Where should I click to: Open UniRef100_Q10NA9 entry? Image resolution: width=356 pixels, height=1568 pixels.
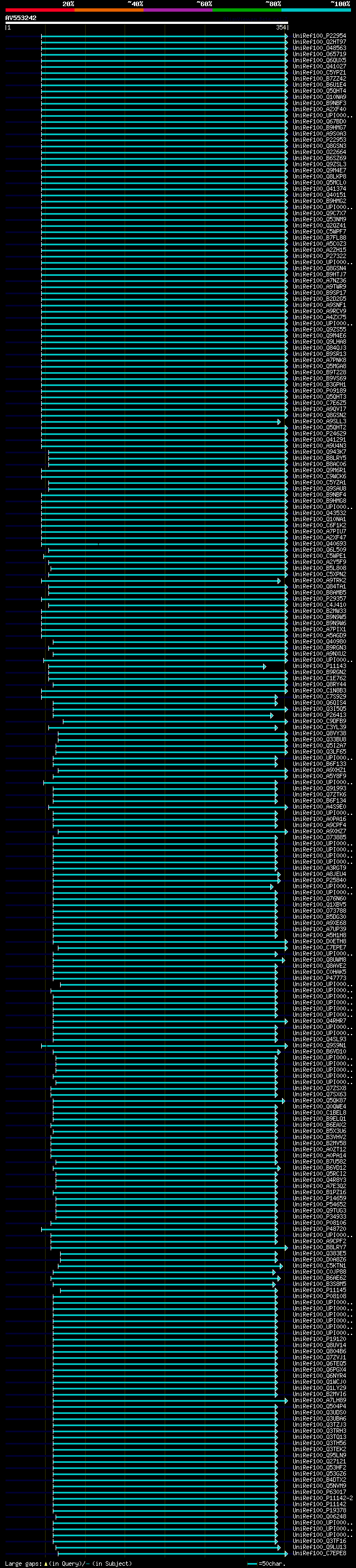pyautogui.click(x=319, y=97)
